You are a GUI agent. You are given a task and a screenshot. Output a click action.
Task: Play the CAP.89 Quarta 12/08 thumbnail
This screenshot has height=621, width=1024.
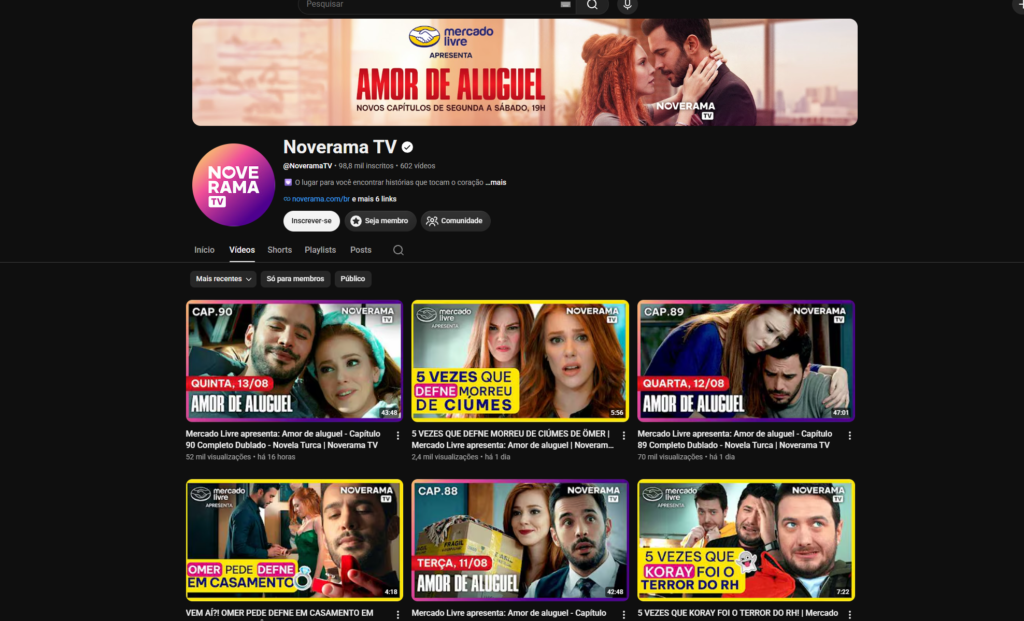click(746, 360)
